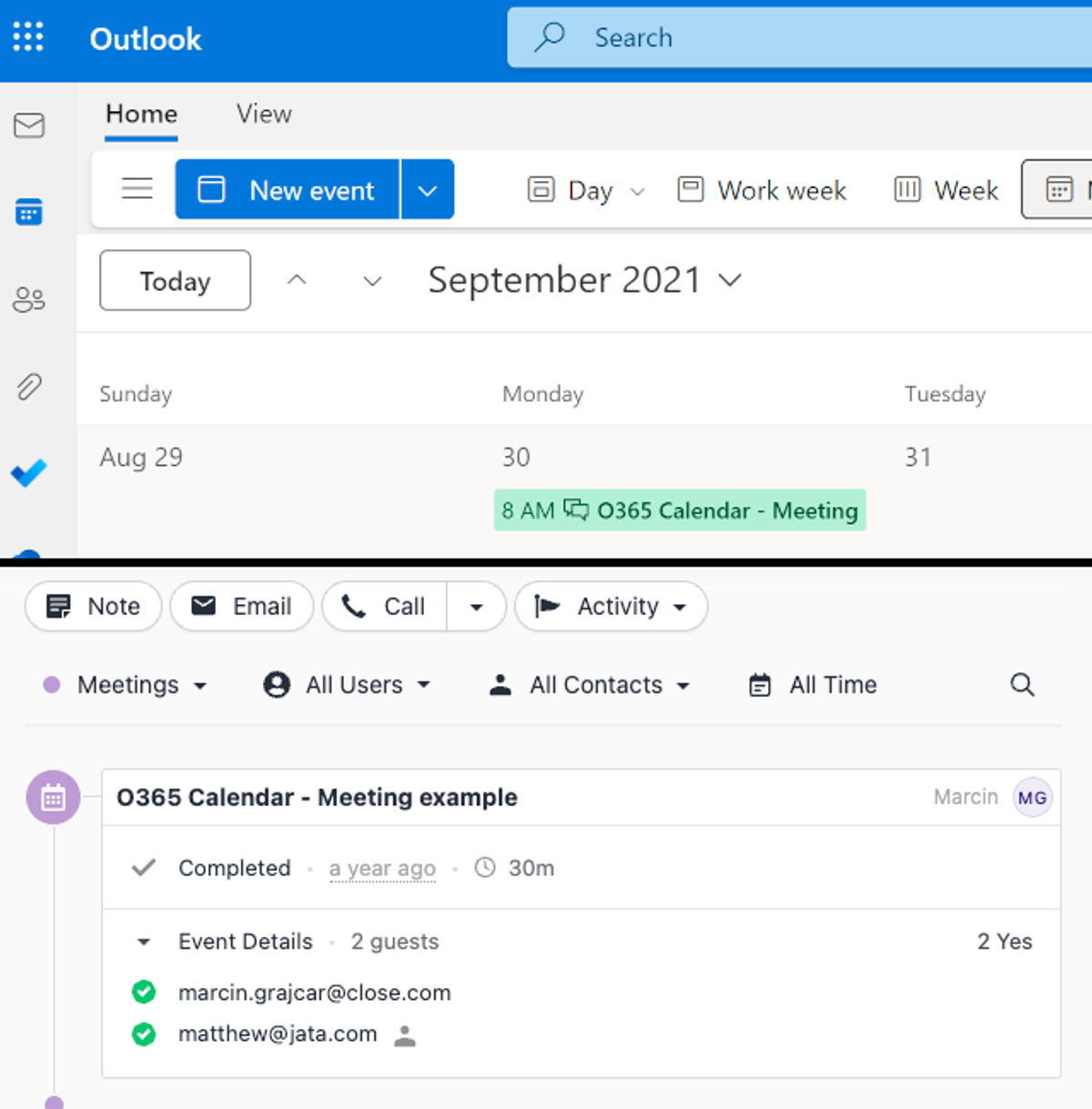This screenshot has height=1109, width=1092.
Task: Click the Outlook brand title
Action: tap(146, 38)
